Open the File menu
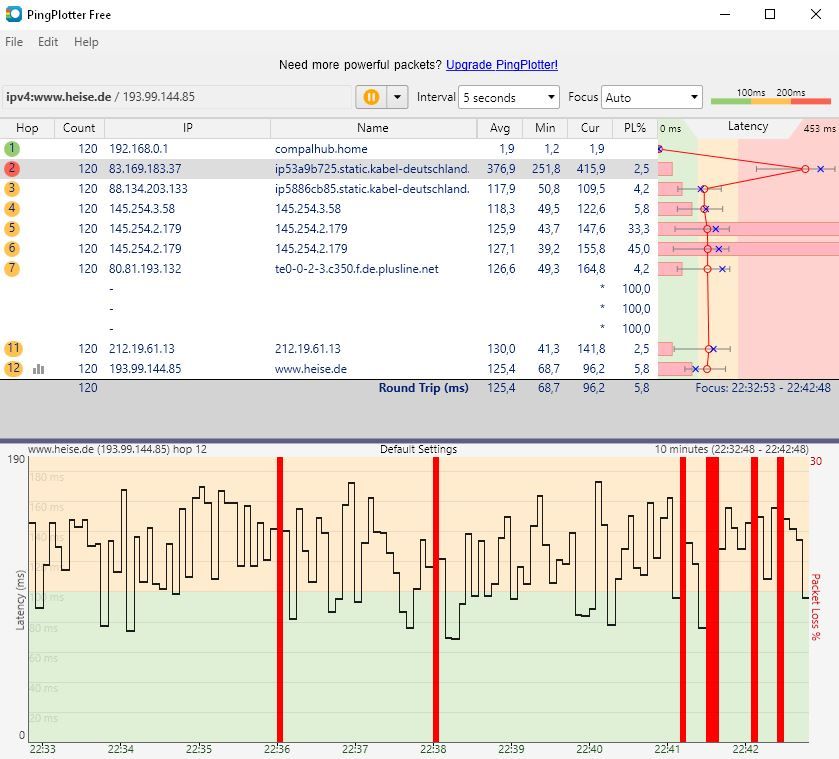Screen dimensions: 839x759 (14, 42)
